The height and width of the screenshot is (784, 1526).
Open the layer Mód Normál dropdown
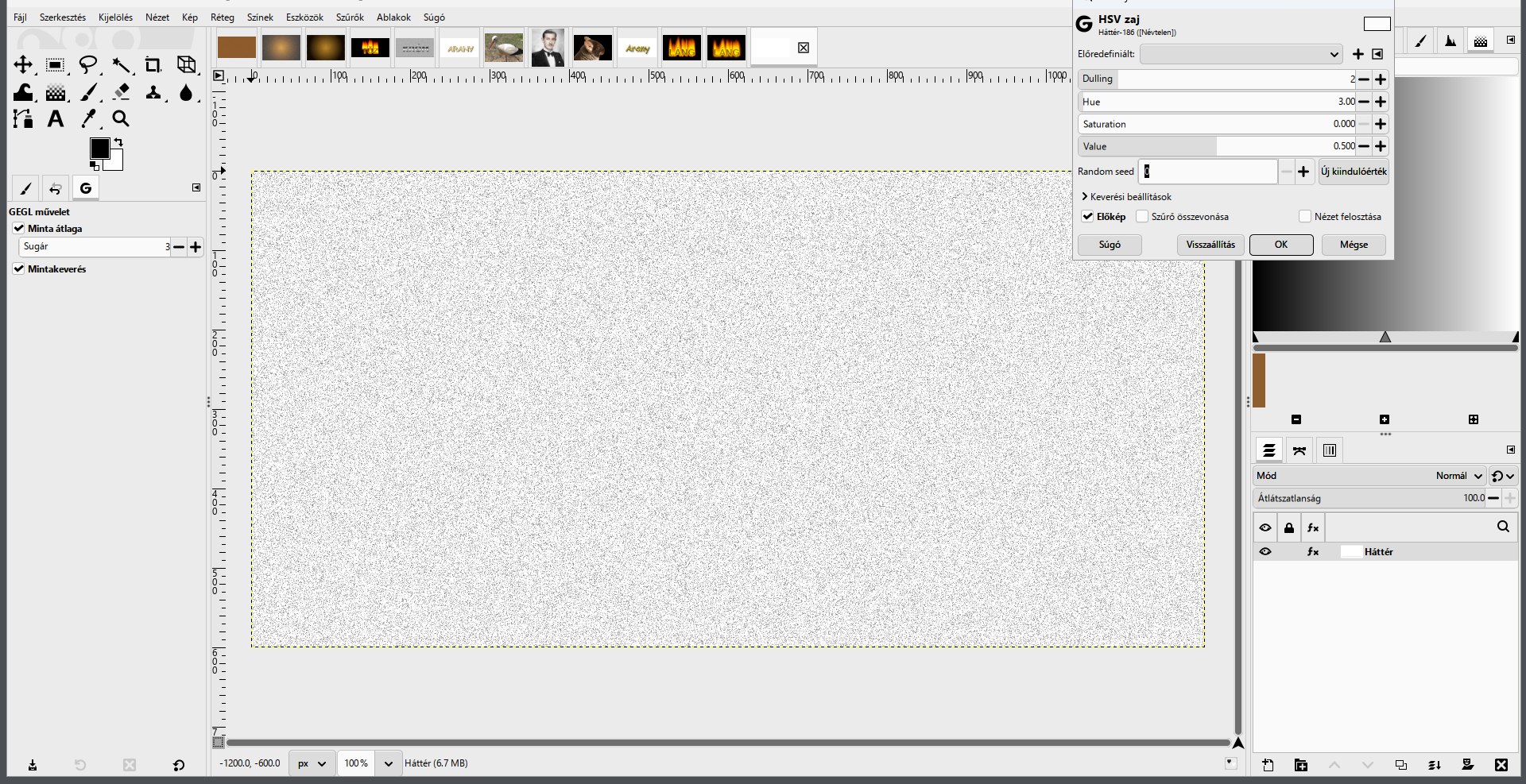click(x=1369, y=476)
